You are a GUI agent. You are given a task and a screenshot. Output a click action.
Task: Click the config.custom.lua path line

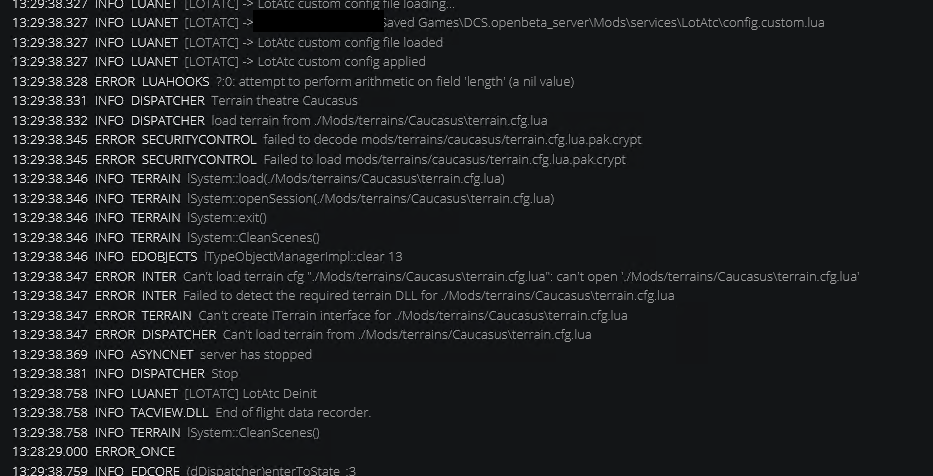pos(418,23)
